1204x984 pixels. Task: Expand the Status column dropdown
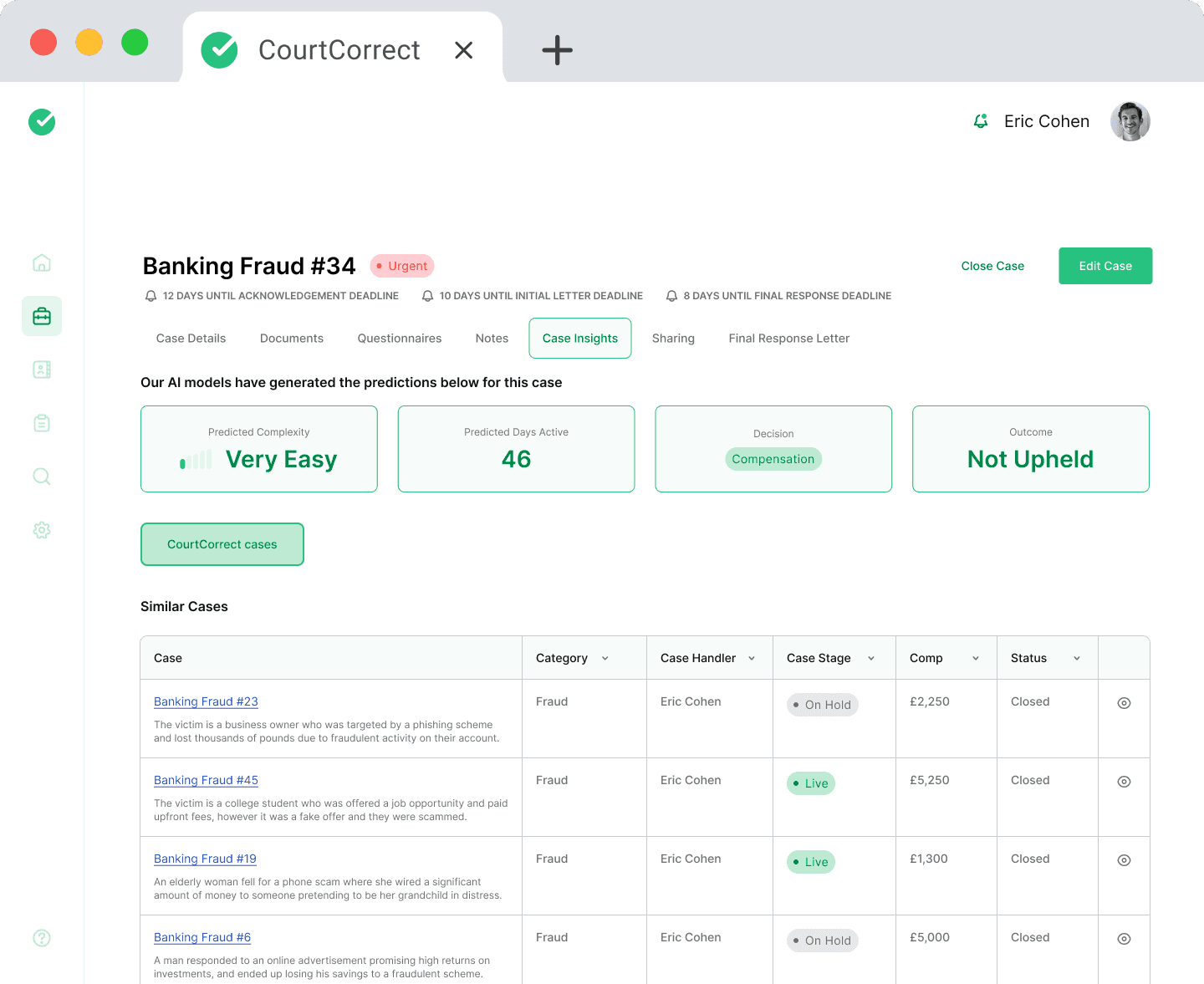pos(1077,659)
